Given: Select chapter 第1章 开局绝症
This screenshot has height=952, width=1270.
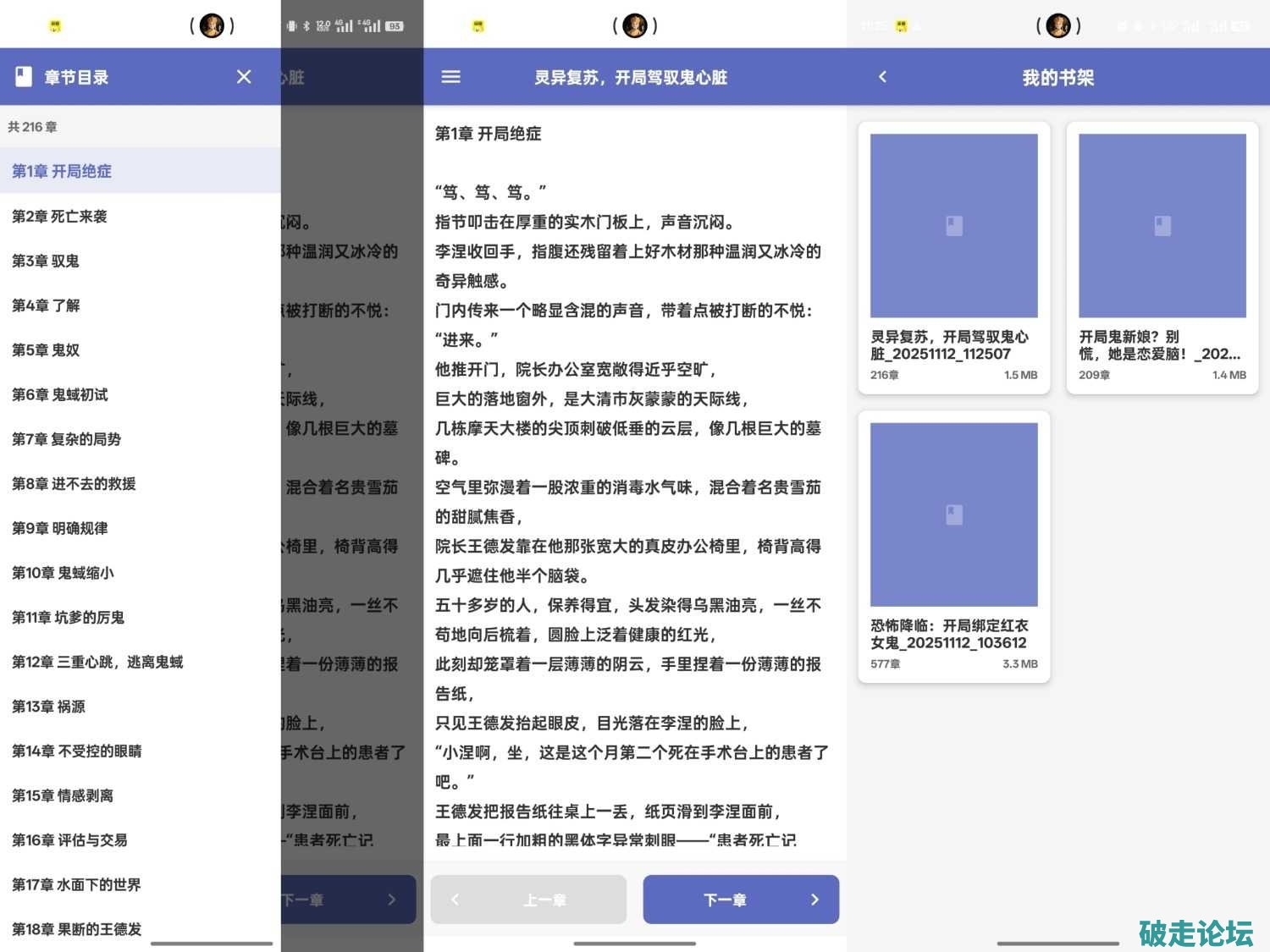Looking at the screenshot, I should pyautogui.click(x=62, y=171).
